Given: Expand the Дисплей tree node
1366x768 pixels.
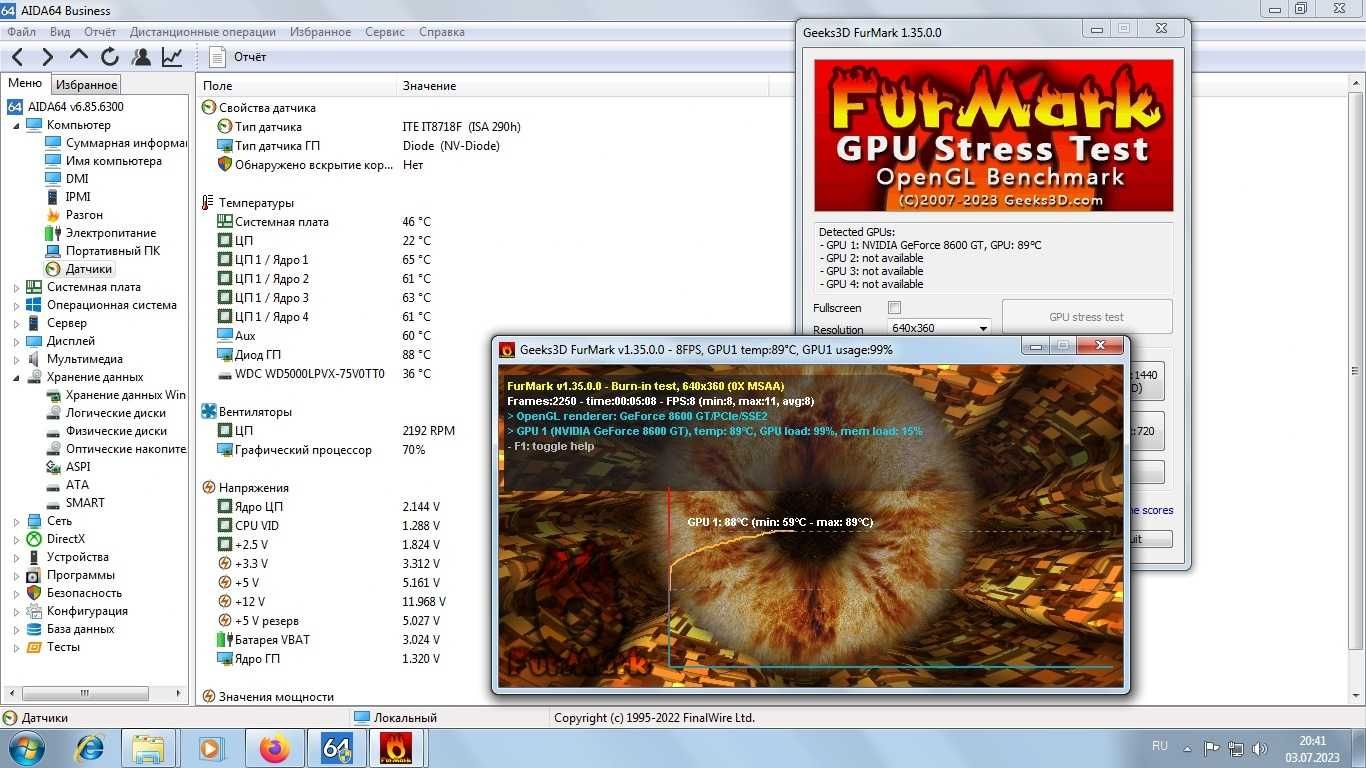Looking at the screenshot, I should point(16,341).
